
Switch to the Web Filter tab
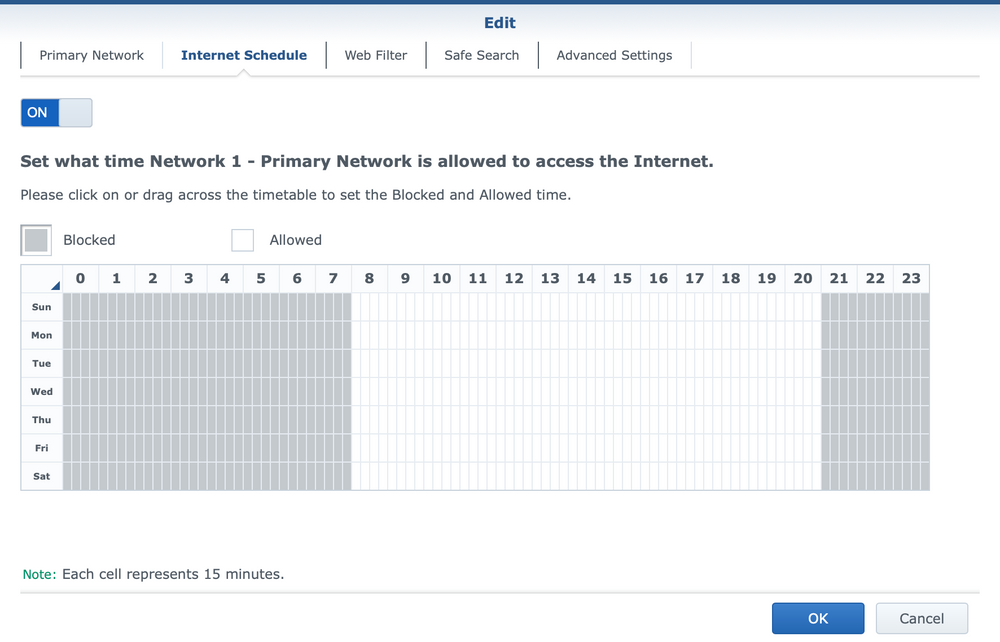tap(376, 55)
